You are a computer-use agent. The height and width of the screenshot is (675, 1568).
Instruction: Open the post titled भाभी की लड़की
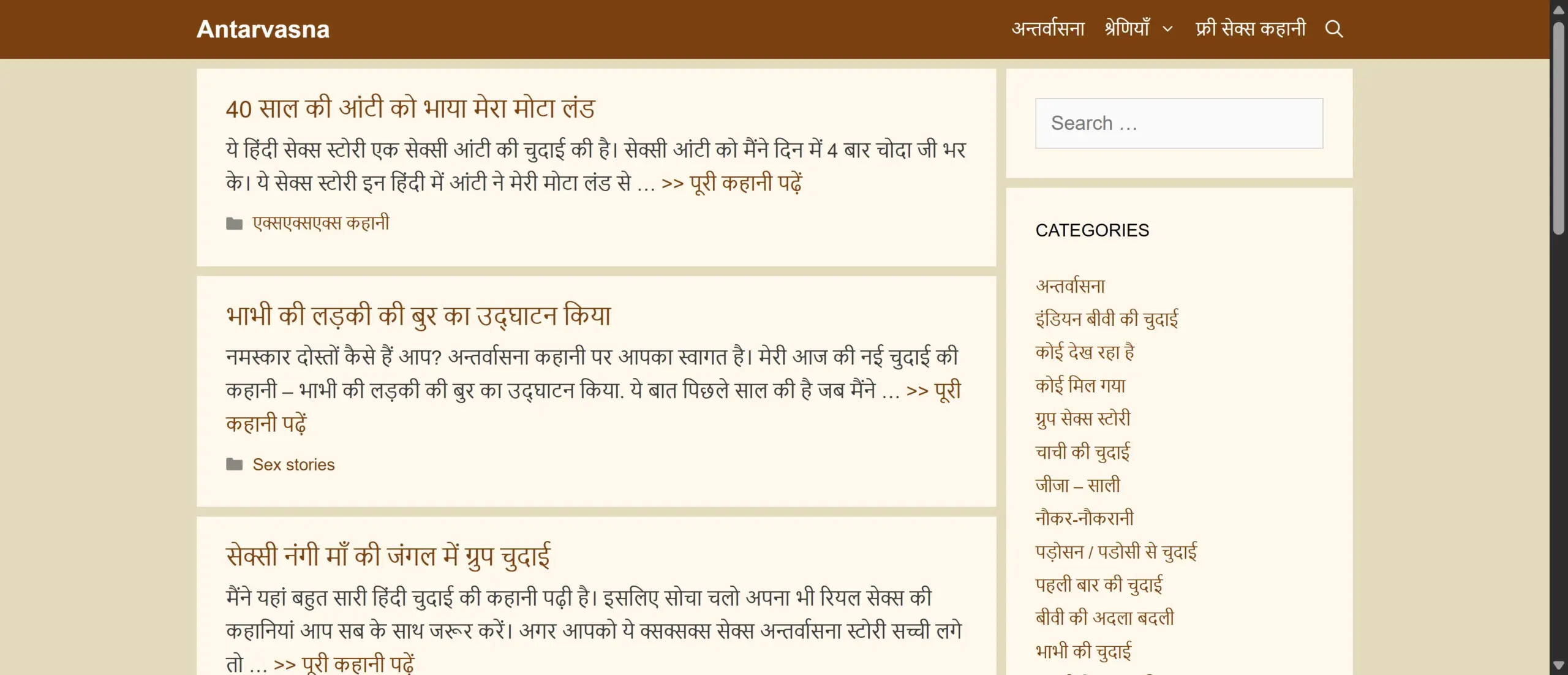[x=418, y=315]
